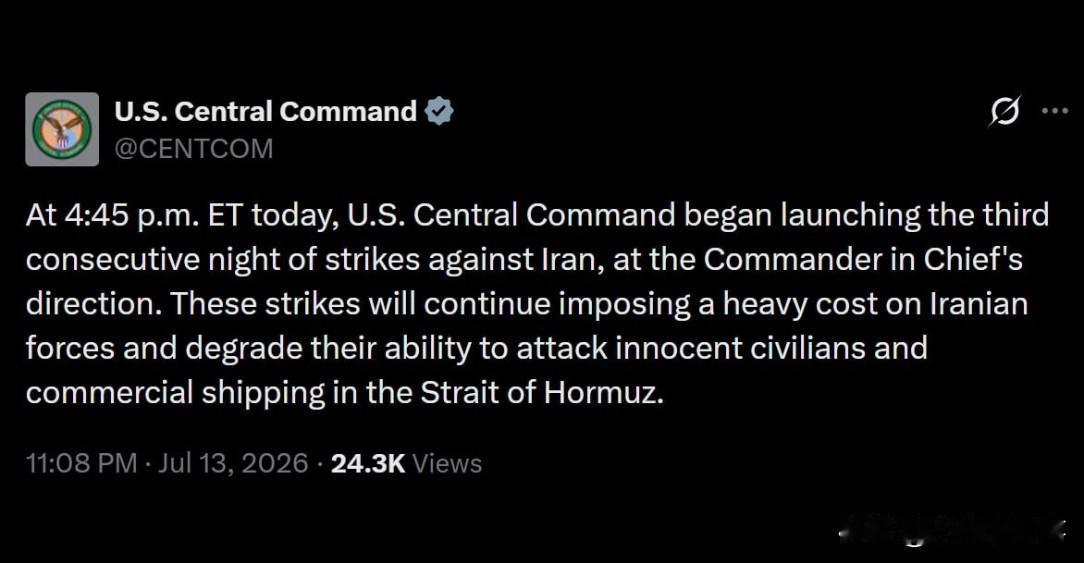Click the eagle emblem inside the avatar
The height and width of the screenshot is (563, 1084).
[63, 128]
